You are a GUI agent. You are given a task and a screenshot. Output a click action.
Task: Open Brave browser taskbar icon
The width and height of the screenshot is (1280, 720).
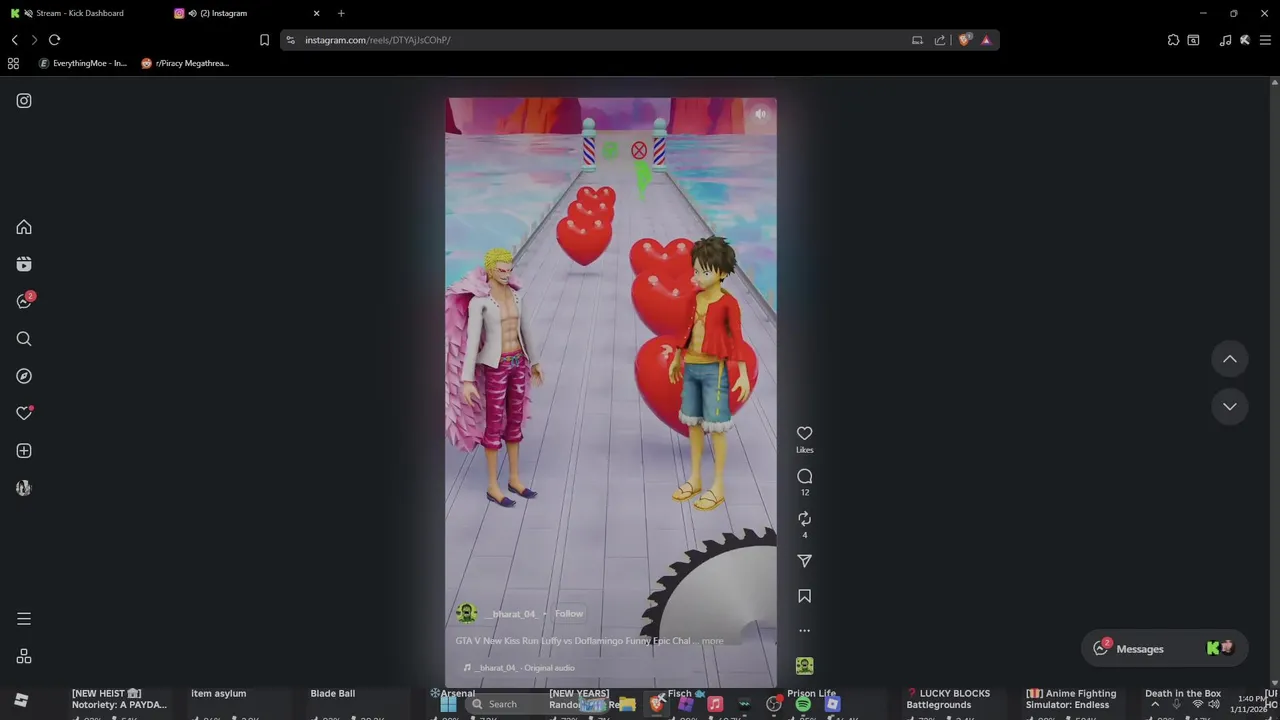click(x=657, y=704)
